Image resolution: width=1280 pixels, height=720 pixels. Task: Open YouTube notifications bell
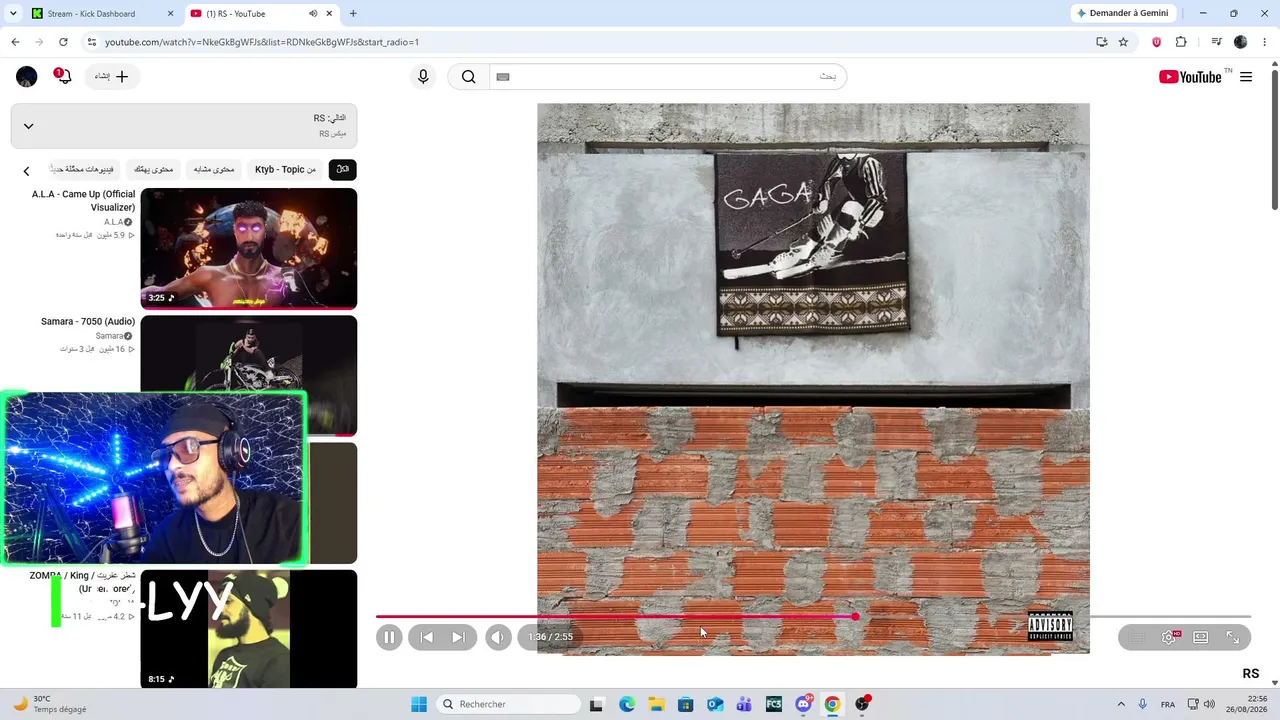pyautogui.click(x=63, y=76)
